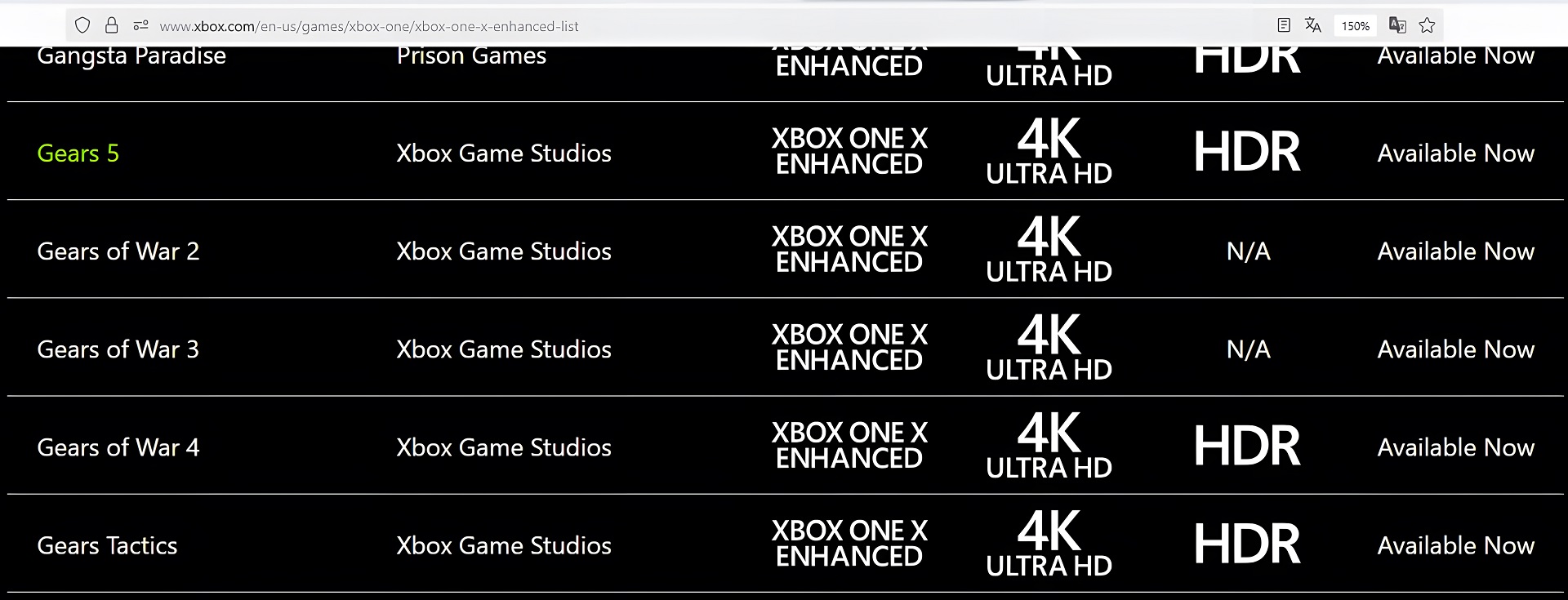Click the translate page icon
Screen dimensions: 1568x600
coord(1312,26)
